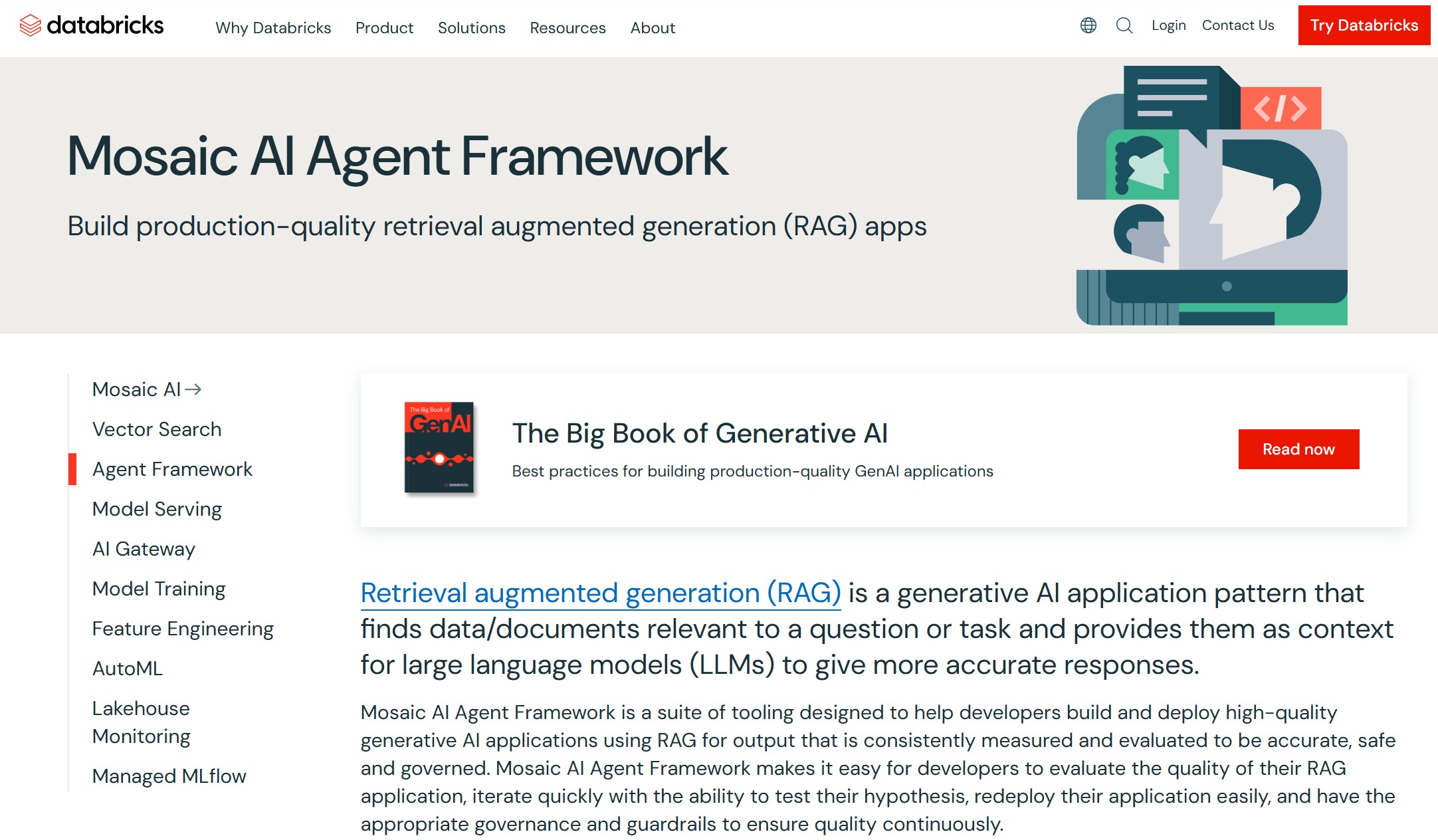
Task: Click The Big Book of Generative AI title
Action: [700, 433]
